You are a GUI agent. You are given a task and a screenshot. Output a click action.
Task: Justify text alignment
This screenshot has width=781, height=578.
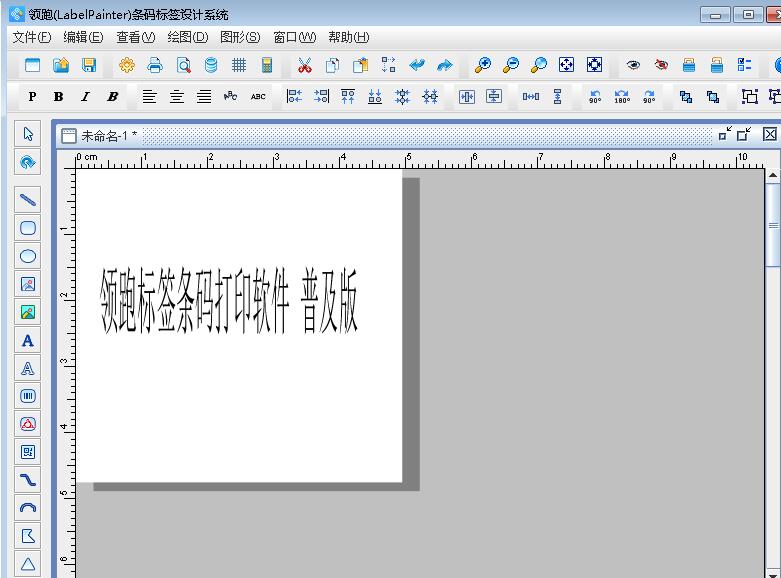tap(204, 97)
